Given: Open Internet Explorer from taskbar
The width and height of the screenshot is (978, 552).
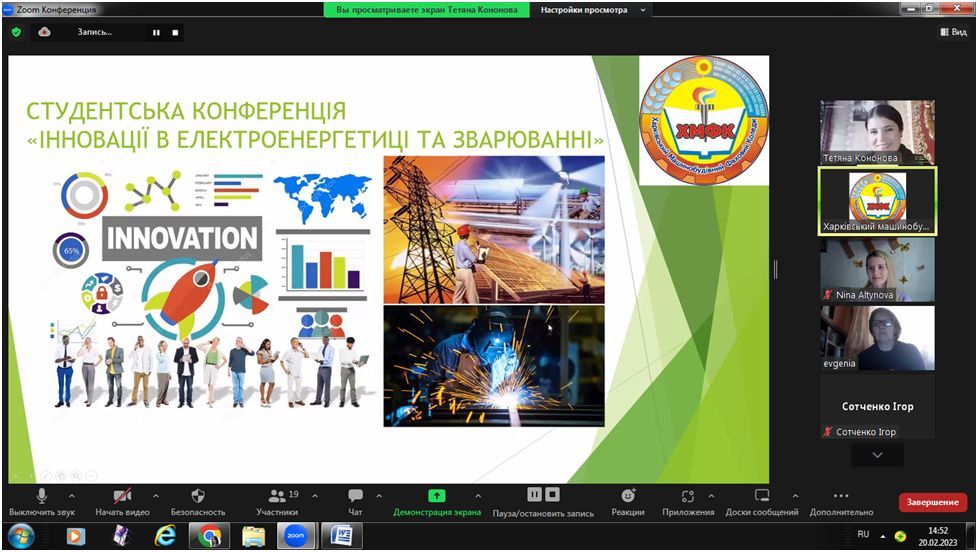Looking at the screenshot, I should 165,536.
